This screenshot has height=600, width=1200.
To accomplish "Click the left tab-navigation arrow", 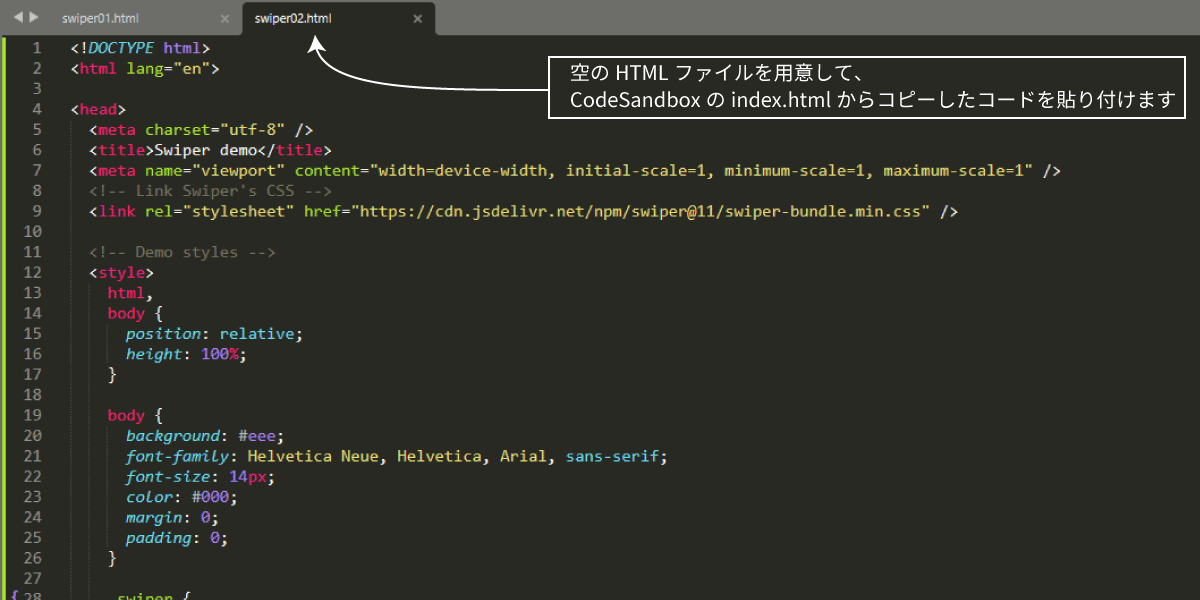I will point(17,17).
